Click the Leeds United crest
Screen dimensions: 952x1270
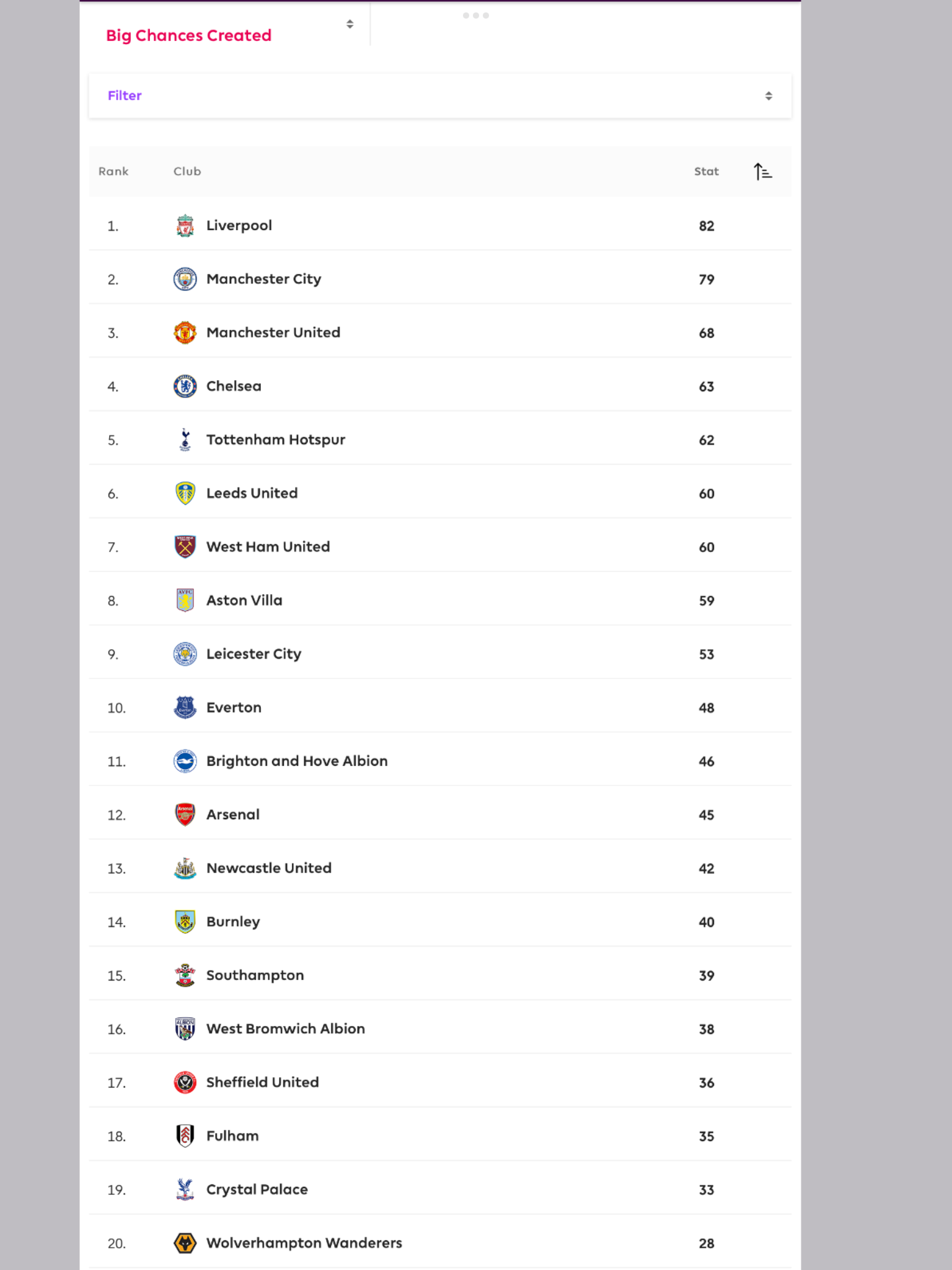pyautogui.click(x=185, y=494)
